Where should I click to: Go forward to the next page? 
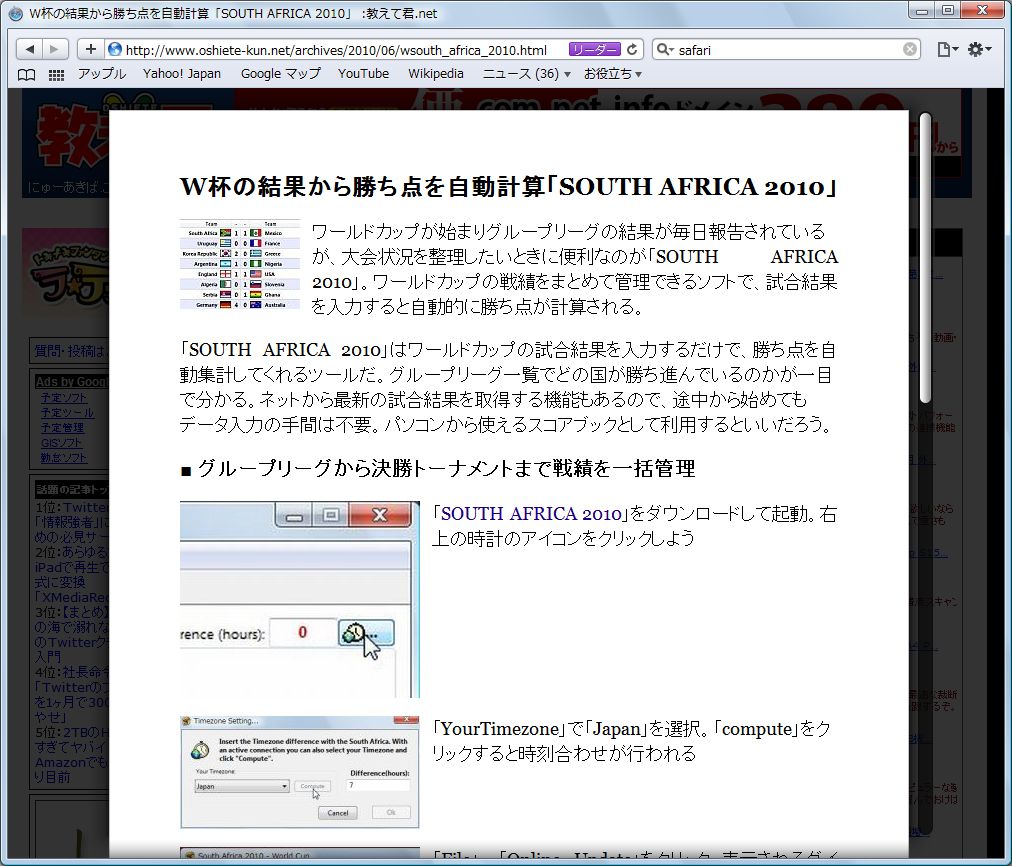[x=54, y=49]
